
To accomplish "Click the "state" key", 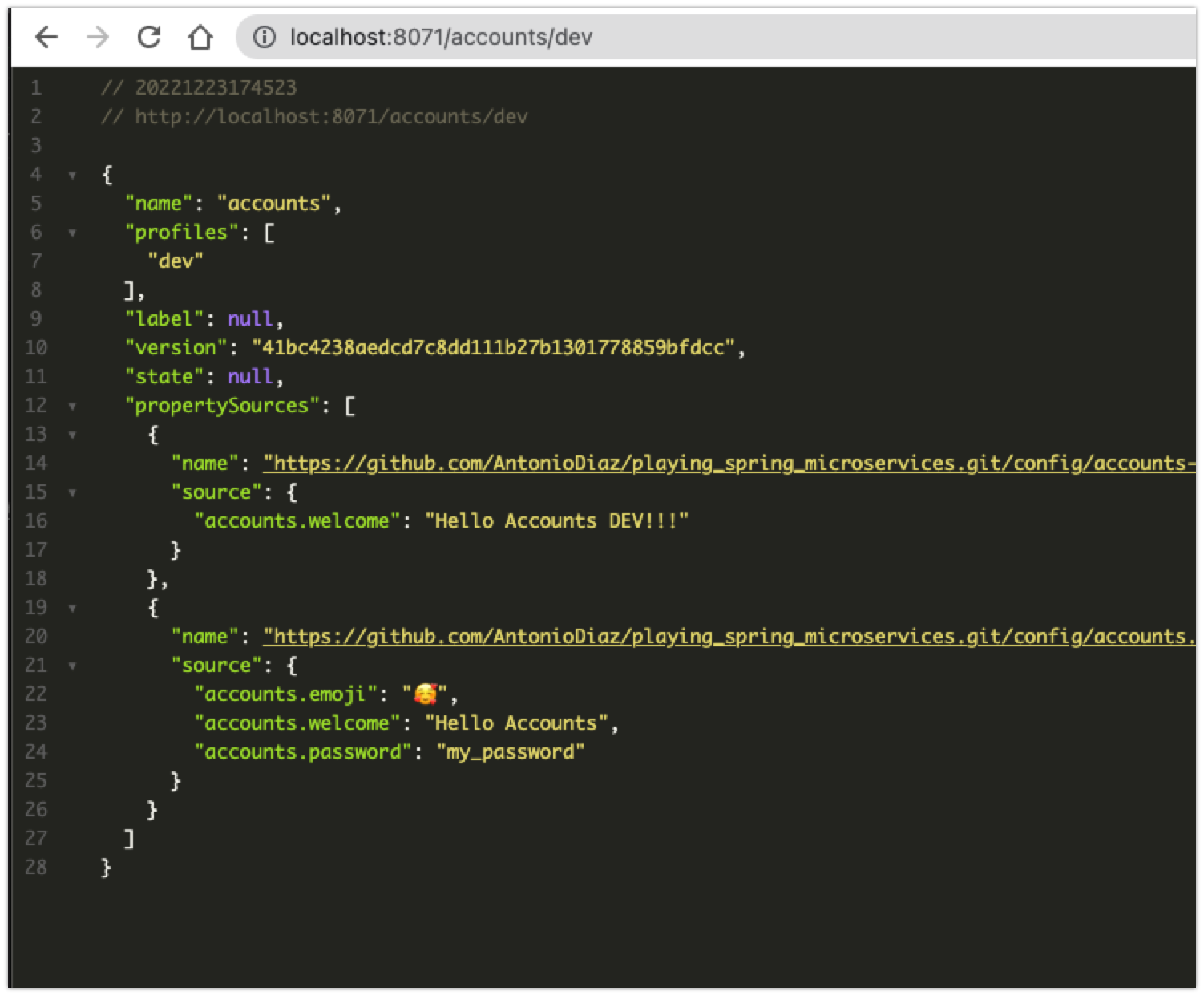I will [164, 377].
